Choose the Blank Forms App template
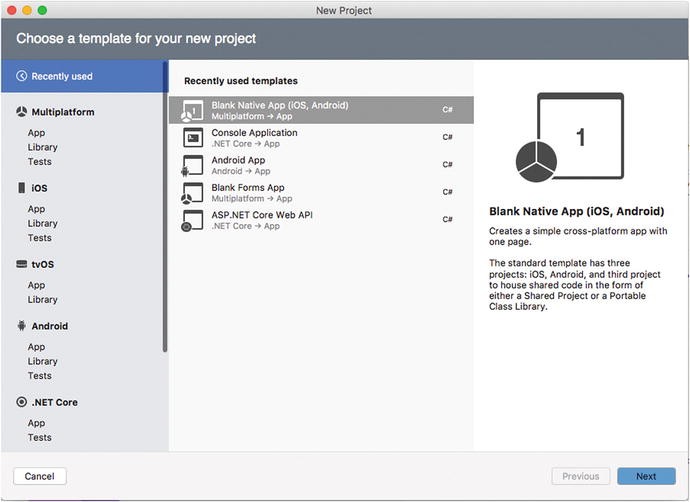Viewport: 690px width, 502px height. [x=321, y=192]
